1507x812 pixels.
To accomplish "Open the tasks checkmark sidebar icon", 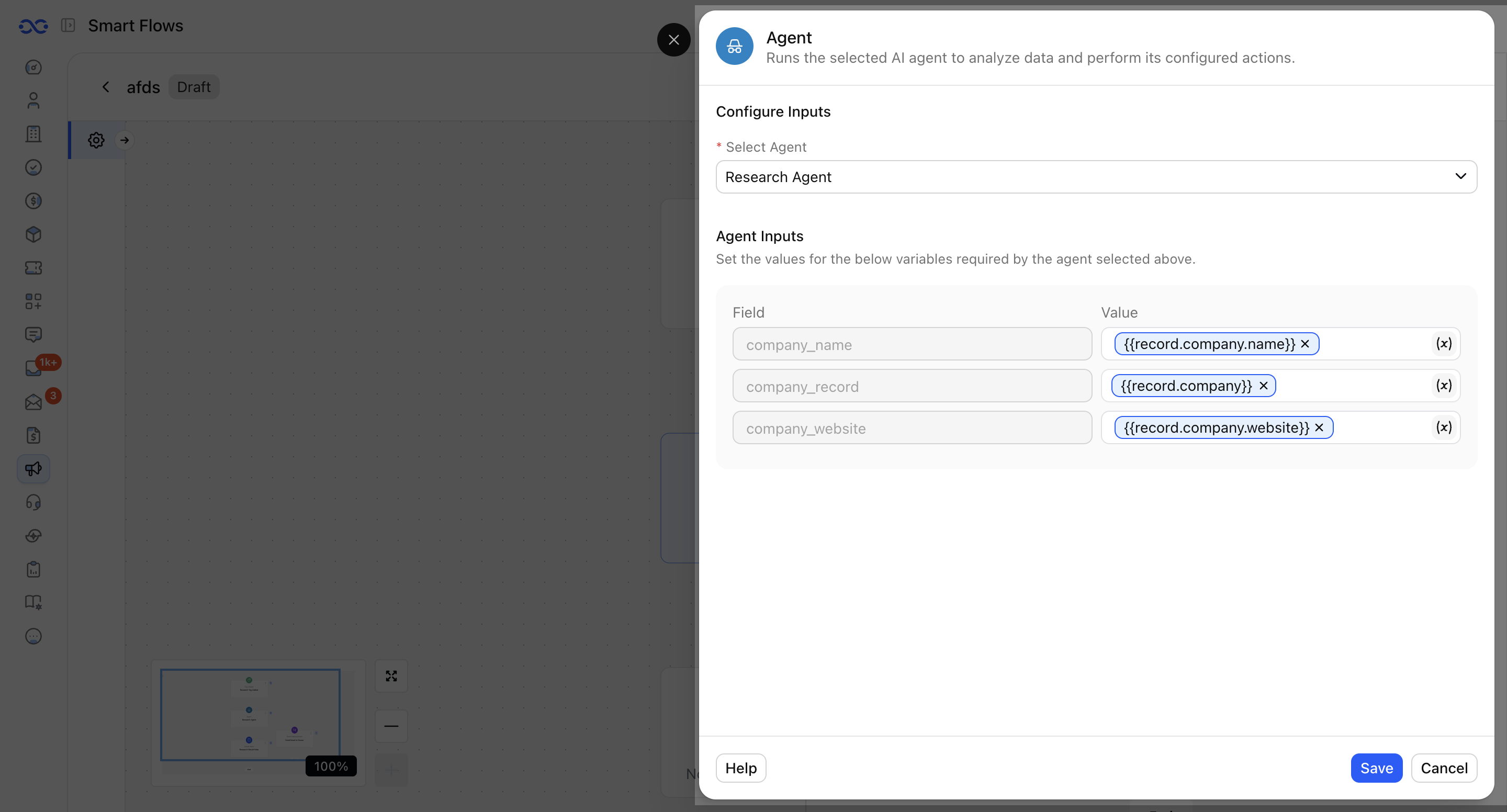I will (x=33, y=167).
